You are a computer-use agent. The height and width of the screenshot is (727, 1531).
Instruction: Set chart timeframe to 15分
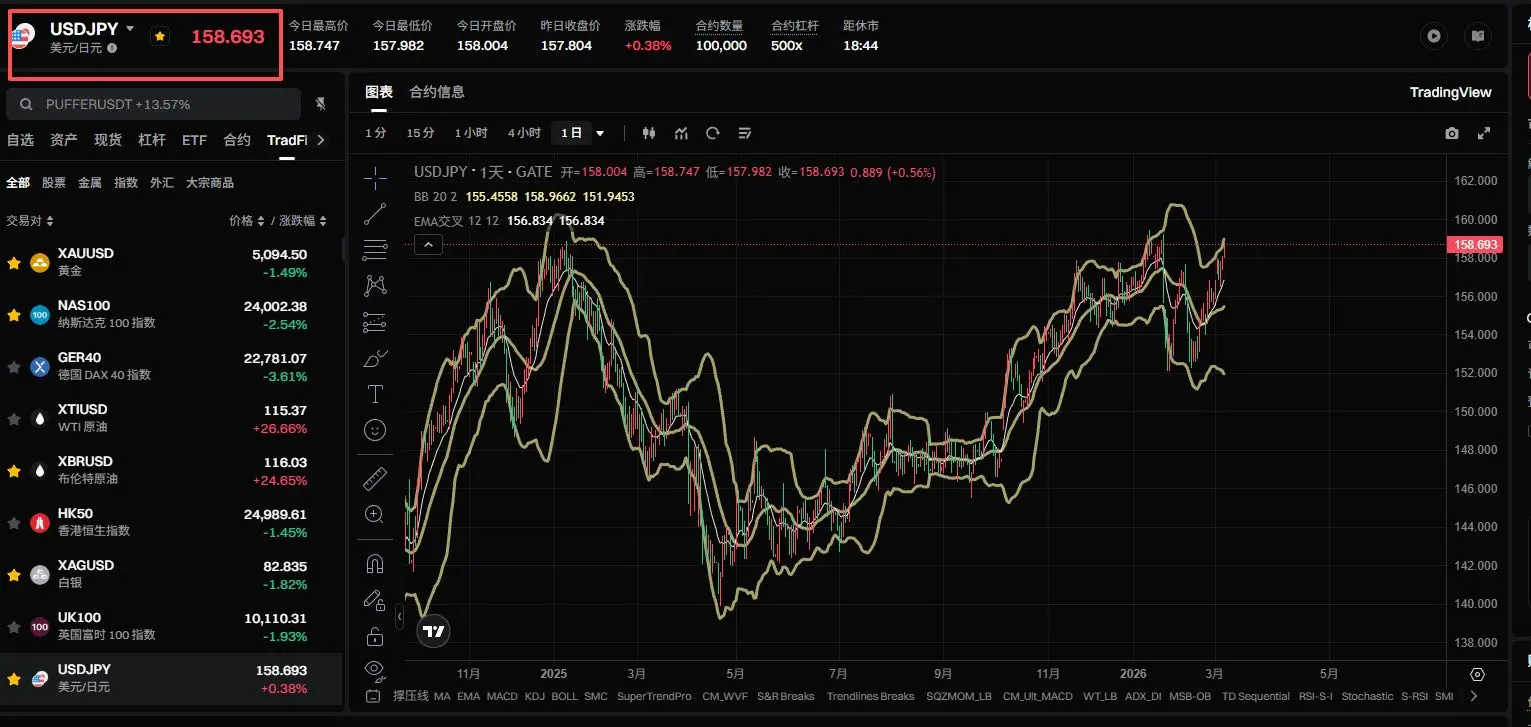tap(420, 133)
